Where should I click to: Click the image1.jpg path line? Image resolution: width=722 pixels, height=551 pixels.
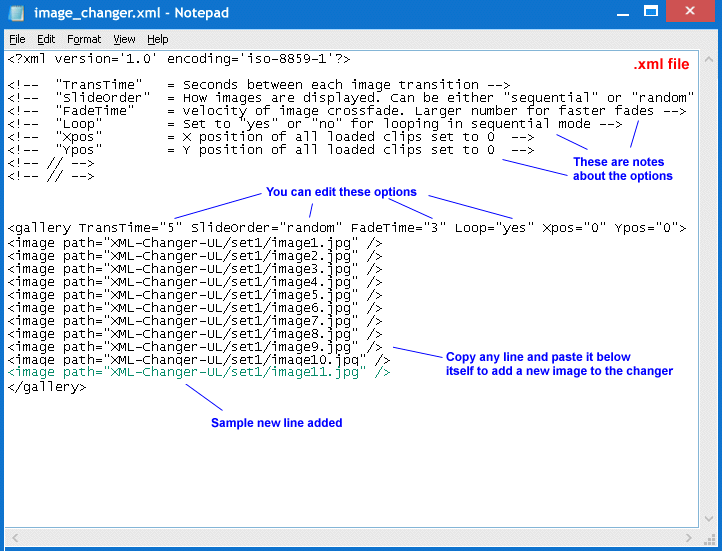tap(195, 243)
